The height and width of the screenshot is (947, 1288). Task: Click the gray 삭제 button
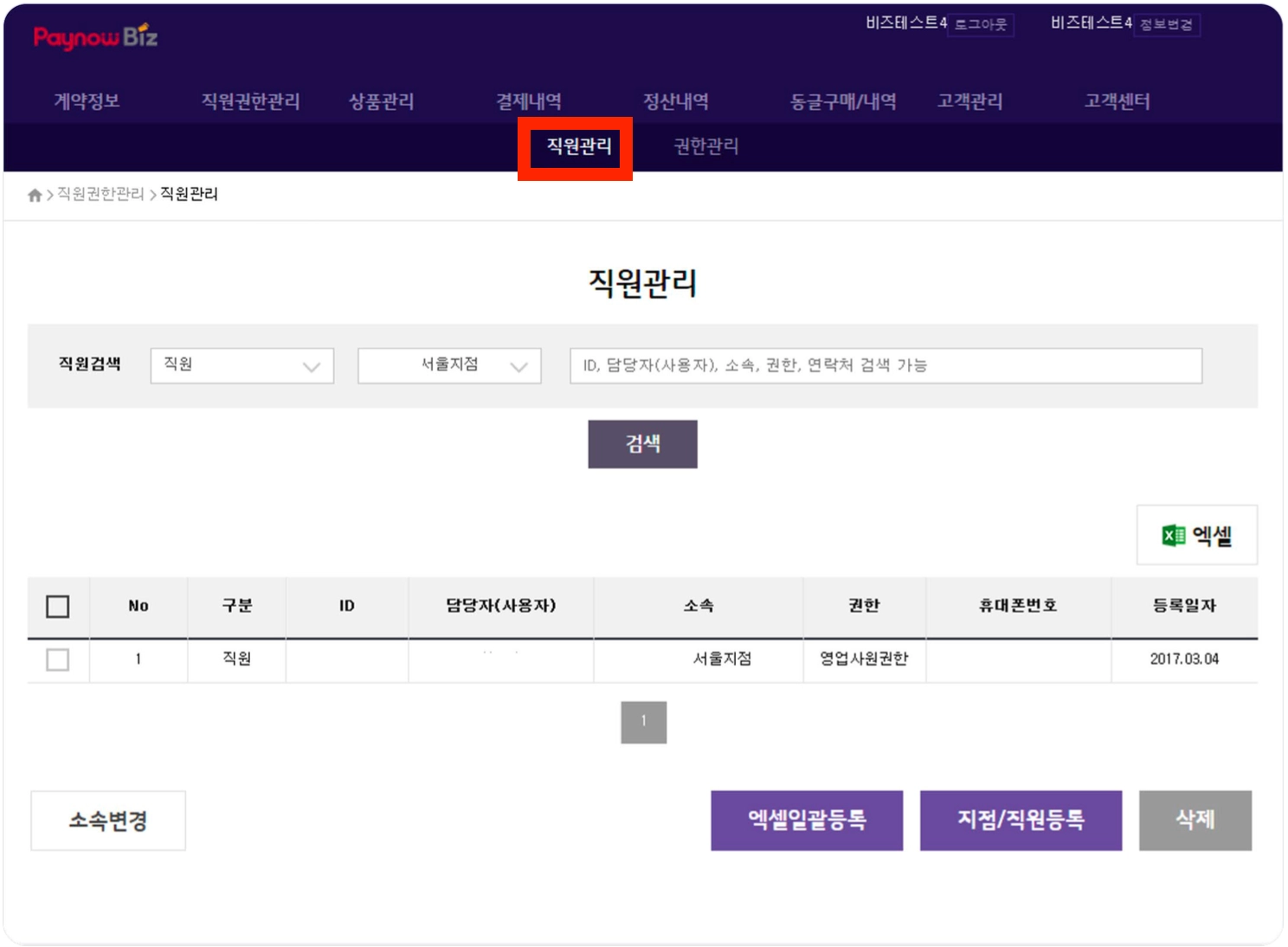[1195, 821]
